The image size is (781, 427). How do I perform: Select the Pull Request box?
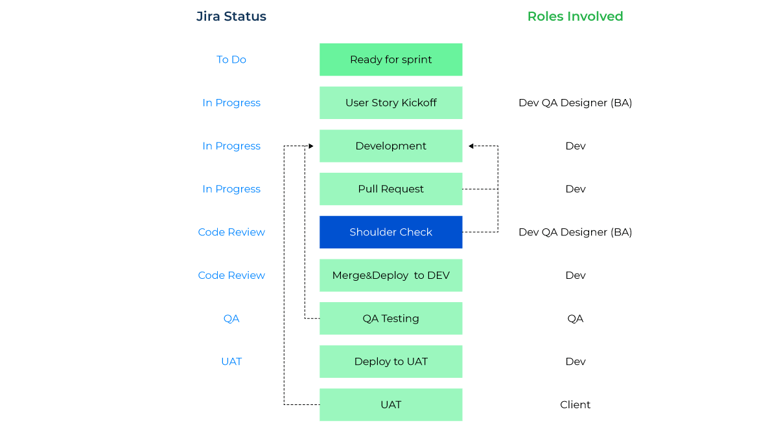coord(390,189)
